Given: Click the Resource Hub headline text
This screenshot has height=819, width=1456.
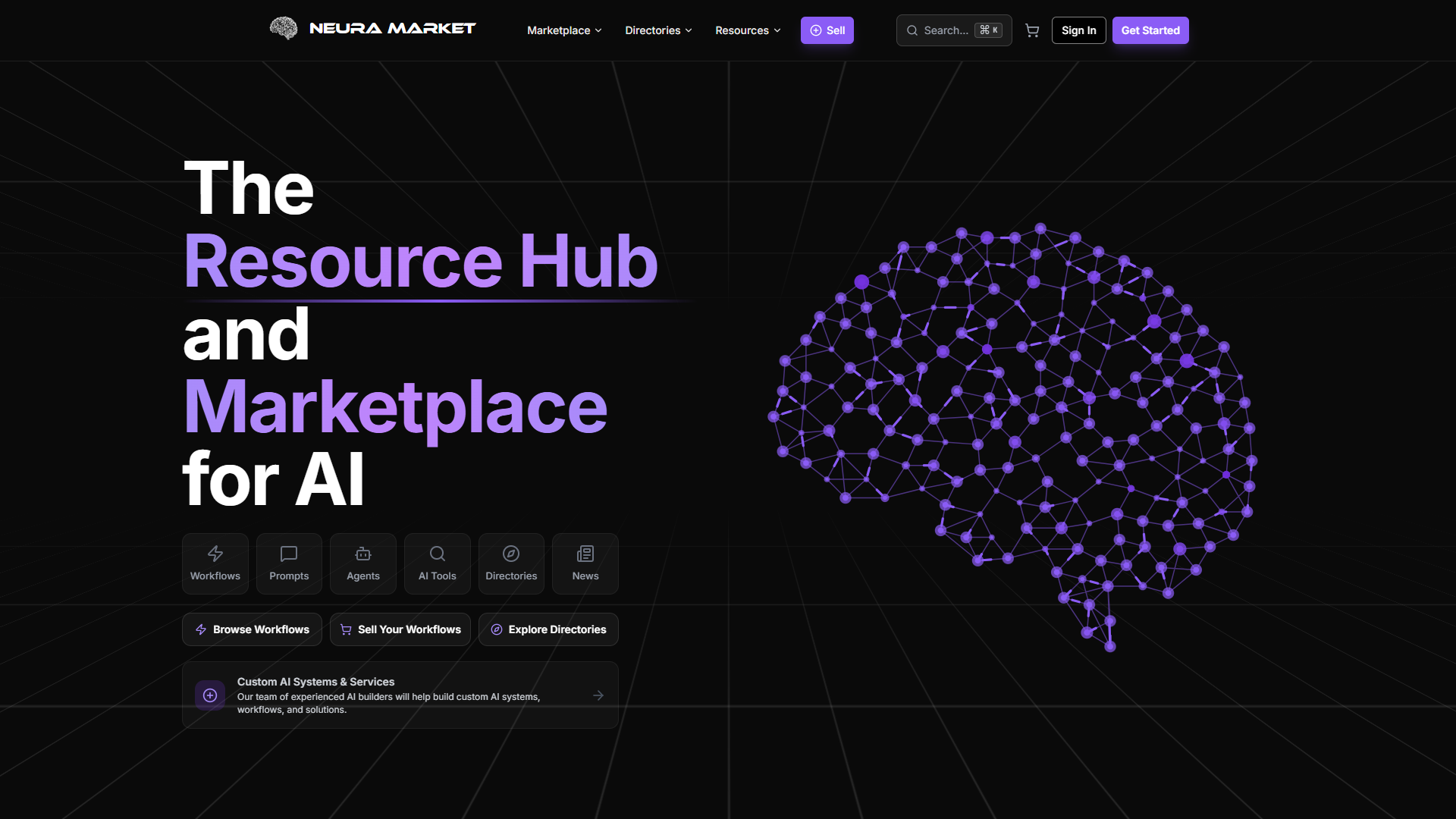Looking at the screenshot, I should (421, 261).
